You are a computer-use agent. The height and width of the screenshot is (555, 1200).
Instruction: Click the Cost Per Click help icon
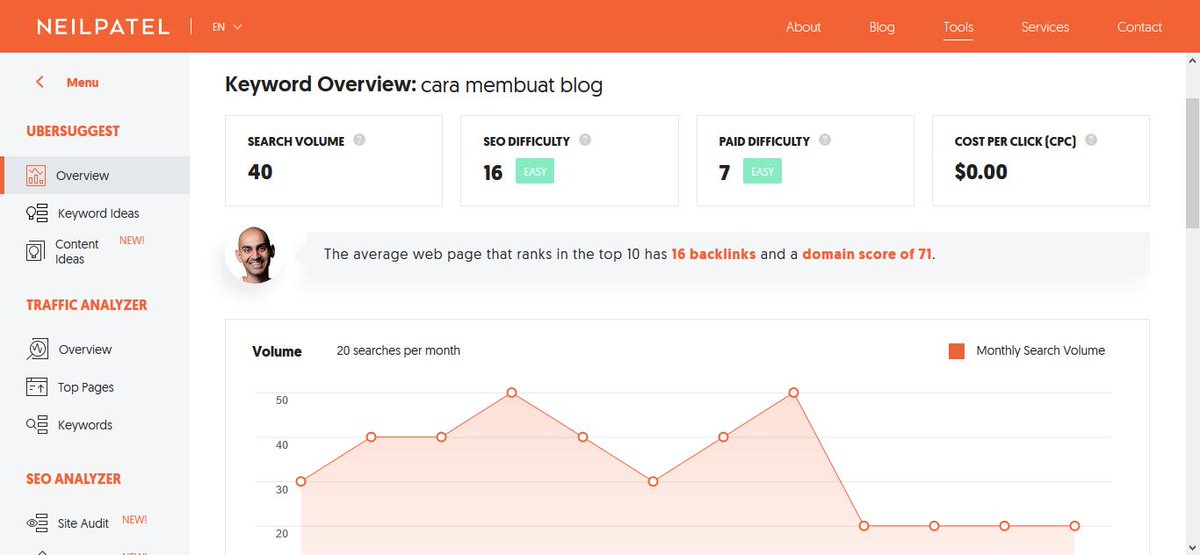coord(1091,140)
